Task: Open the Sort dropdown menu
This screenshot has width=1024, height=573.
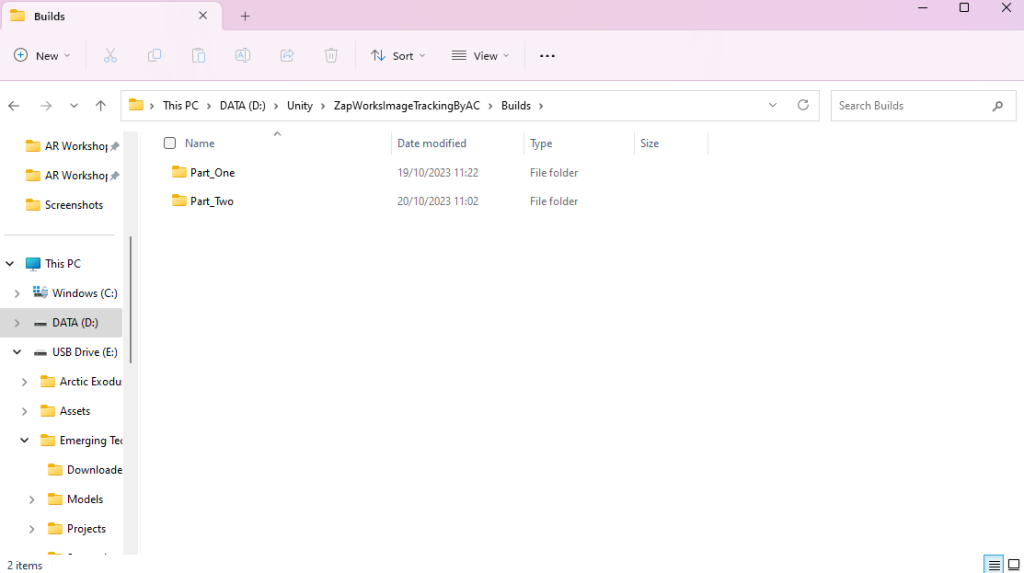Action: pos(398,56)
